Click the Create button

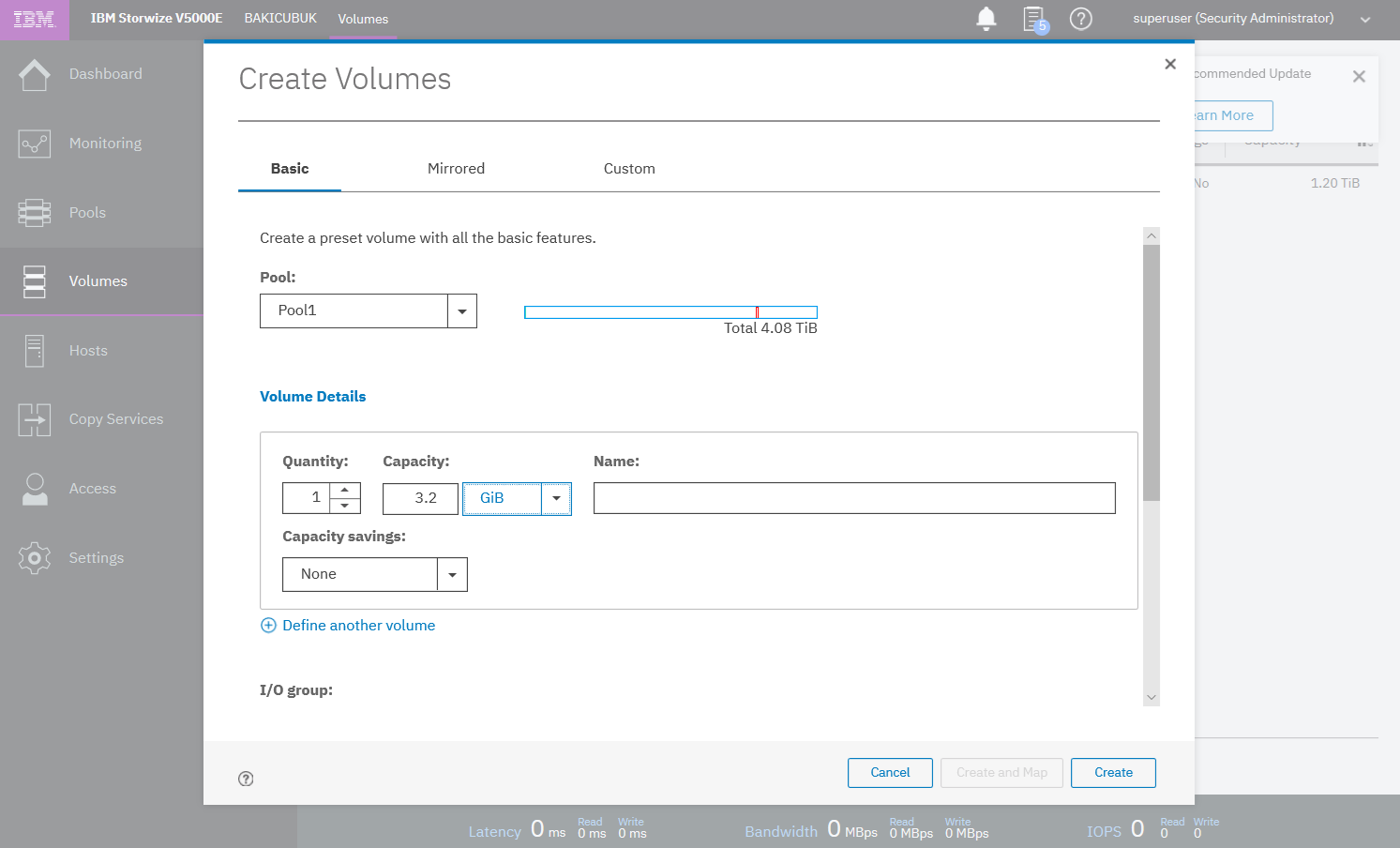1113,773
